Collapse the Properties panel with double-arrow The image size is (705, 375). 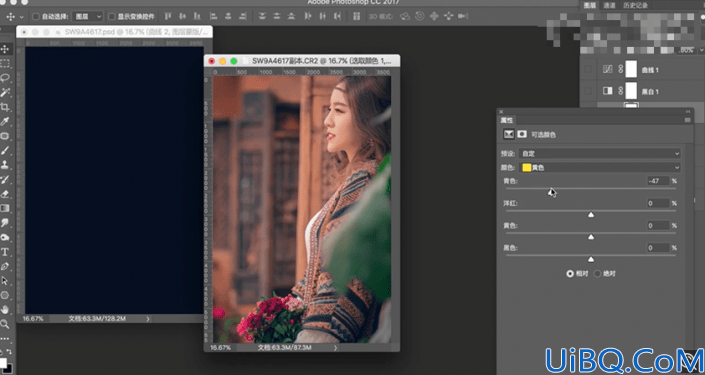tap(687, 112)
